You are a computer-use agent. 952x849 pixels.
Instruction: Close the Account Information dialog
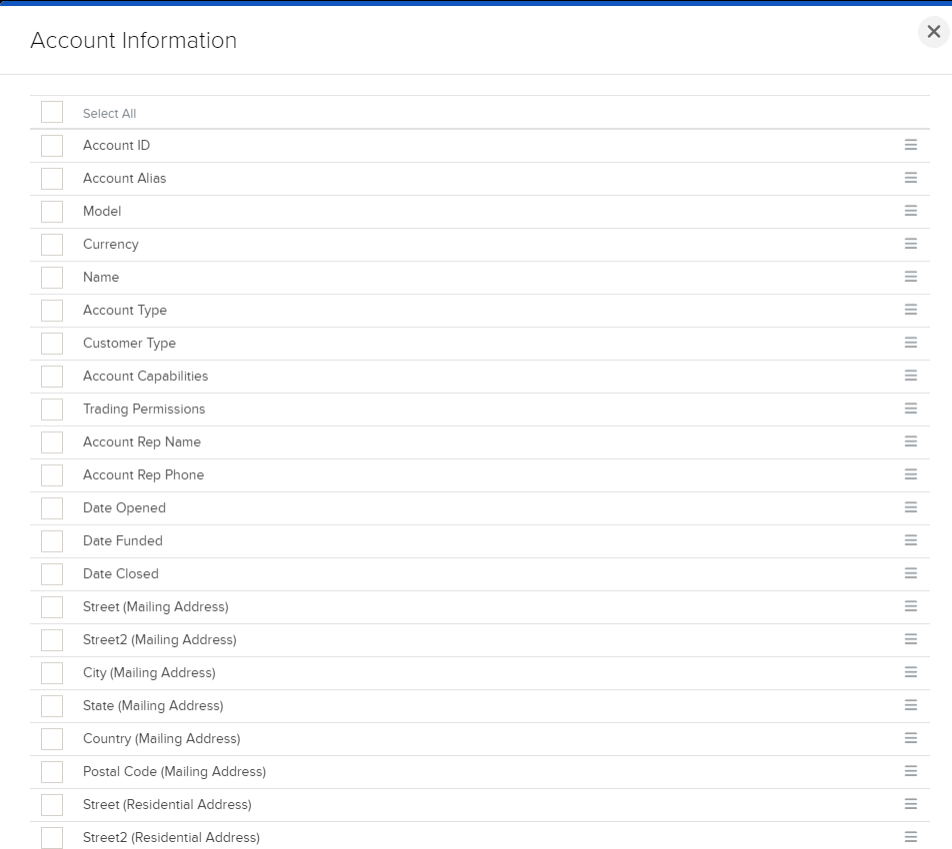934,32
